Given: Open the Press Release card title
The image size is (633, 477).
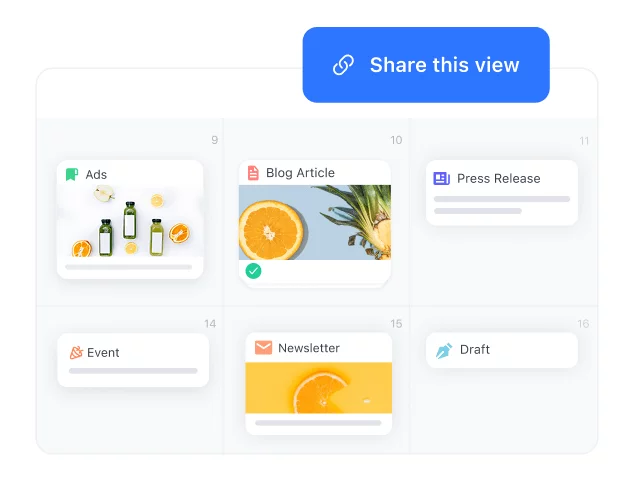Looking at the screenshot, I should tap(499, 178).
